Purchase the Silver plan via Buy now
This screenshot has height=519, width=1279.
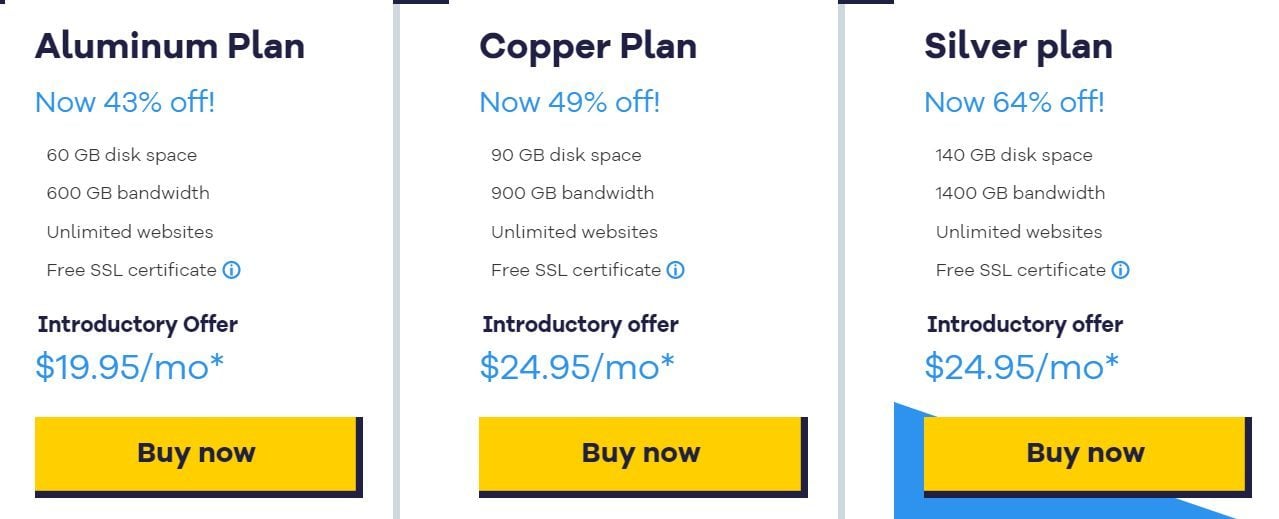pyautogui.click(x=1085, y=453)
